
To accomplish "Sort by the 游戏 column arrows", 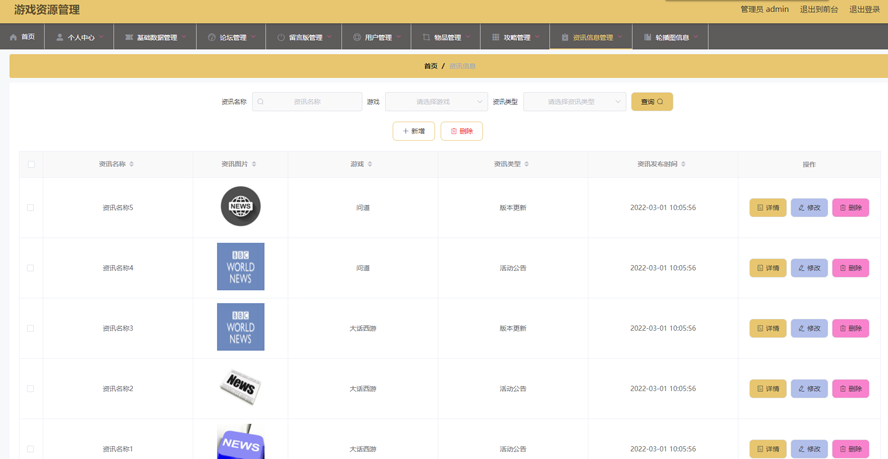I will tap(370, 164).
